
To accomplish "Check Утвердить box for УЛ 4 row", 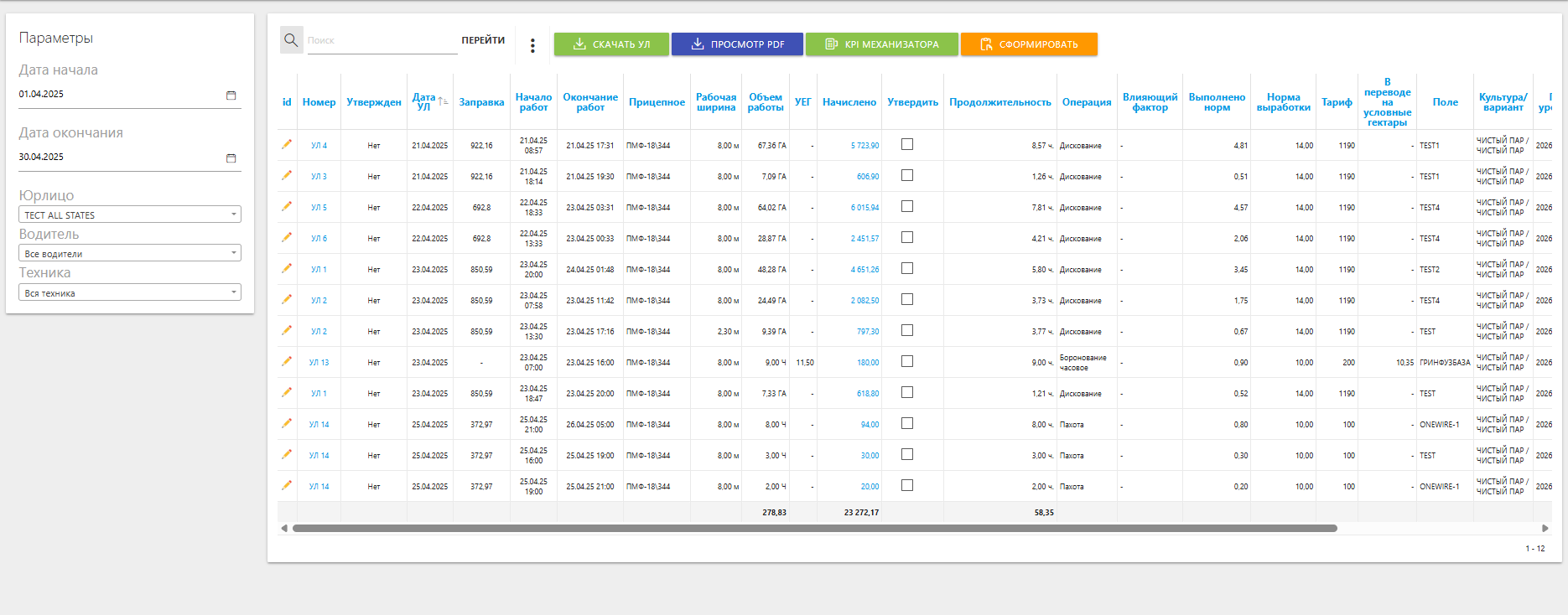I will pos(906,145).
